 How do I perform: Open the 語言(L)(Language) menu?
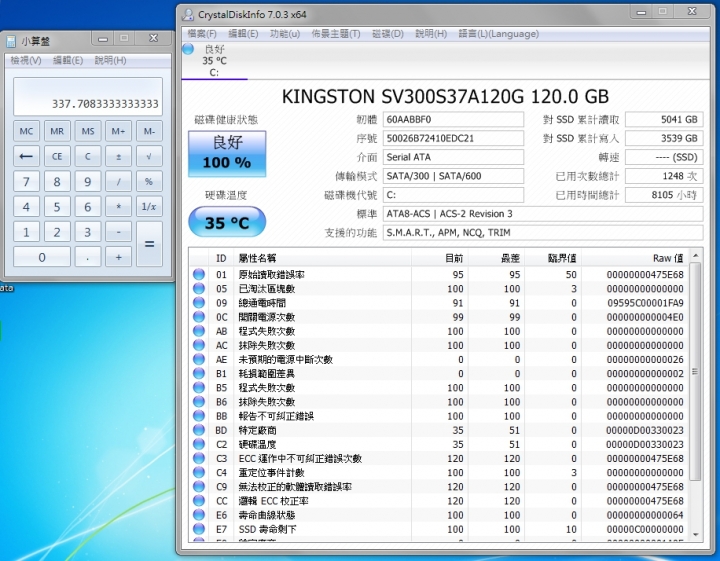[x=499, y=34]
